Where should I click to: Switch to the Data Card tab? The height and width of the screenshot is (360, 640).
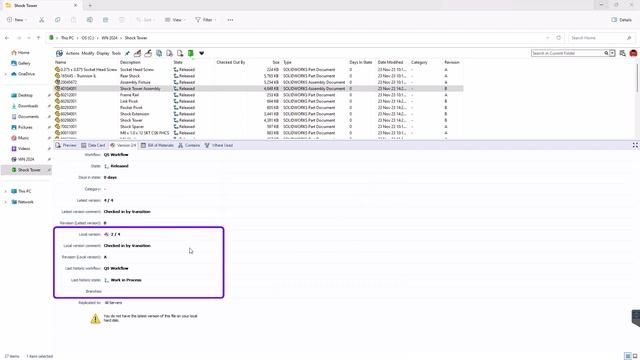(93, 145)
